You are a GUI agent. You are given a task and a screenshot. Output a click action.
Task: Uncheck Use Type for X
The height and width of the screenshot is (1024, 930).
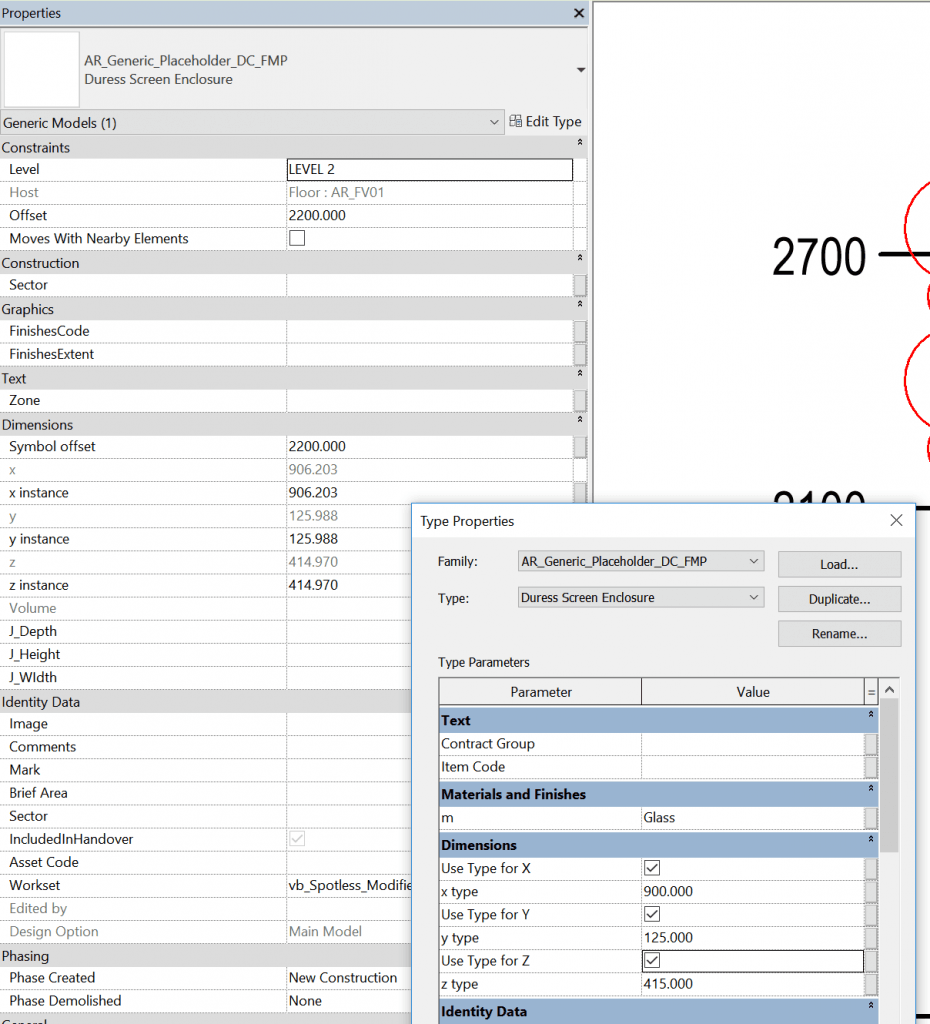652,868
